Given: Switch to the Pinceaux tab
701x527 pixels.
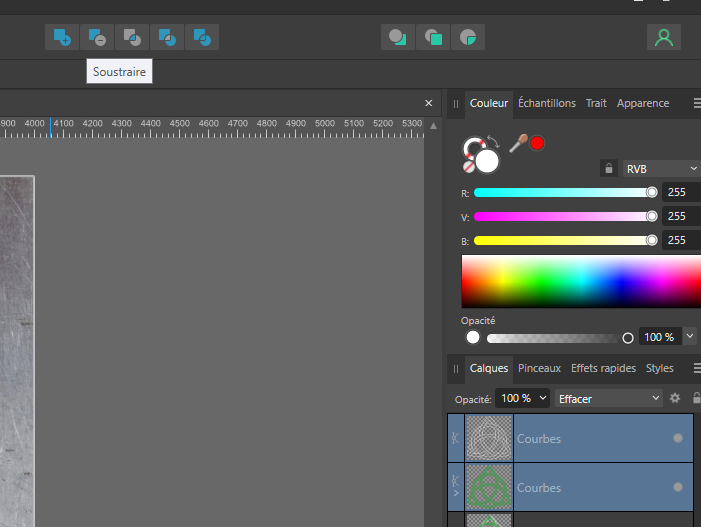Looking at the screenshot, I should tap(539, 368).
